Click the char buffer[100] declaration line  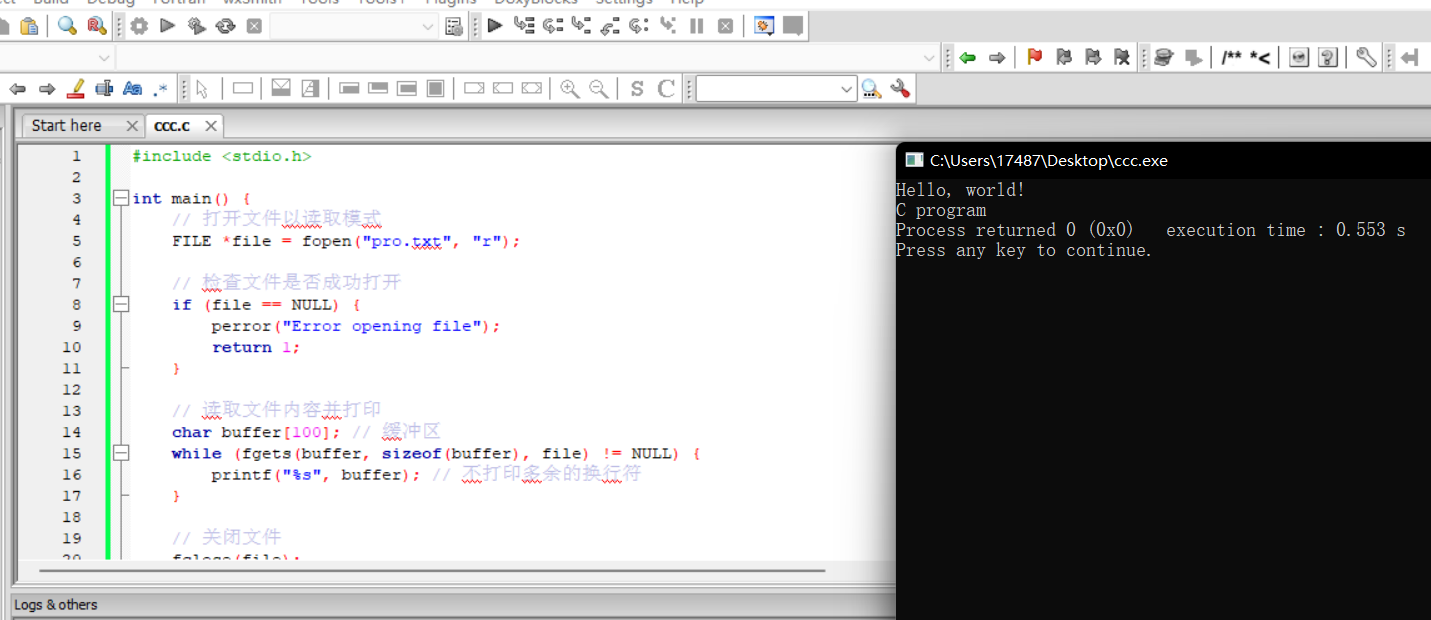[x=256, y=432]
